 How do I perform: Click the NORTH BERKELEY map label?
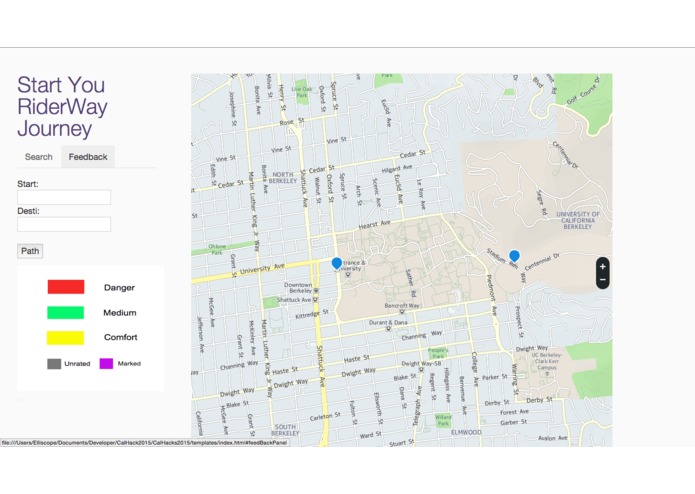pos(283,178)
